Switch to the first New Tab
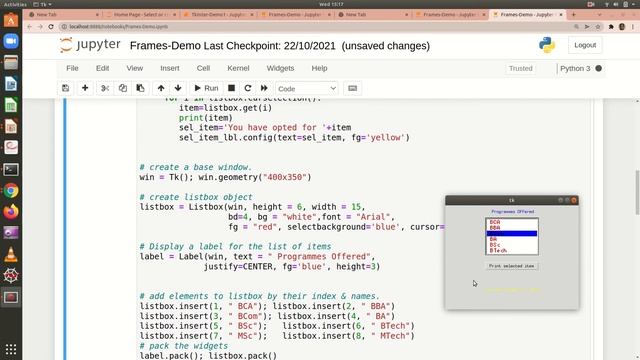The height and width of the screenshot is (360, 640). (x=63, y=14)
